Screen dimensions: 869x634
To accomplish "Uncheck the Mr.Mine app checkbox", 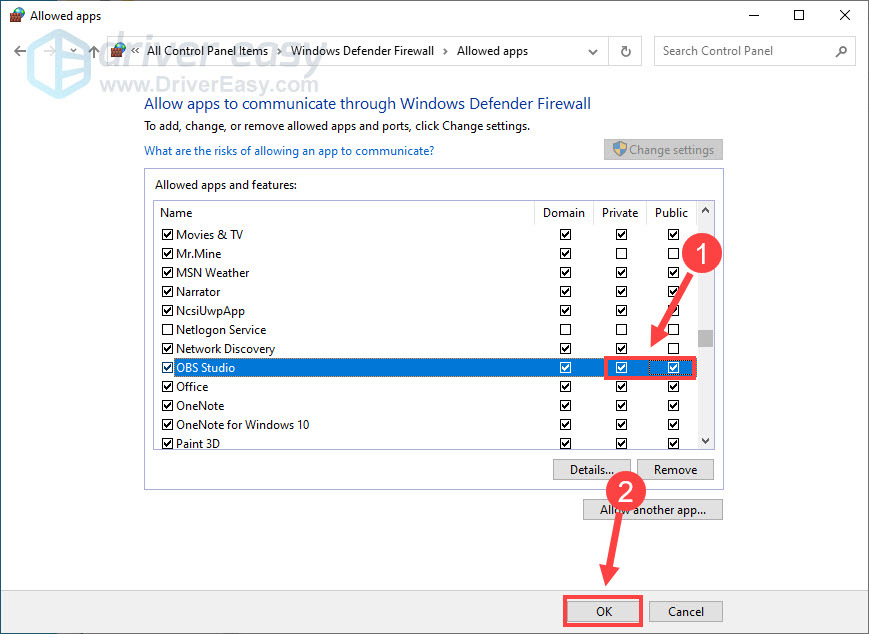I will [167, 253].
